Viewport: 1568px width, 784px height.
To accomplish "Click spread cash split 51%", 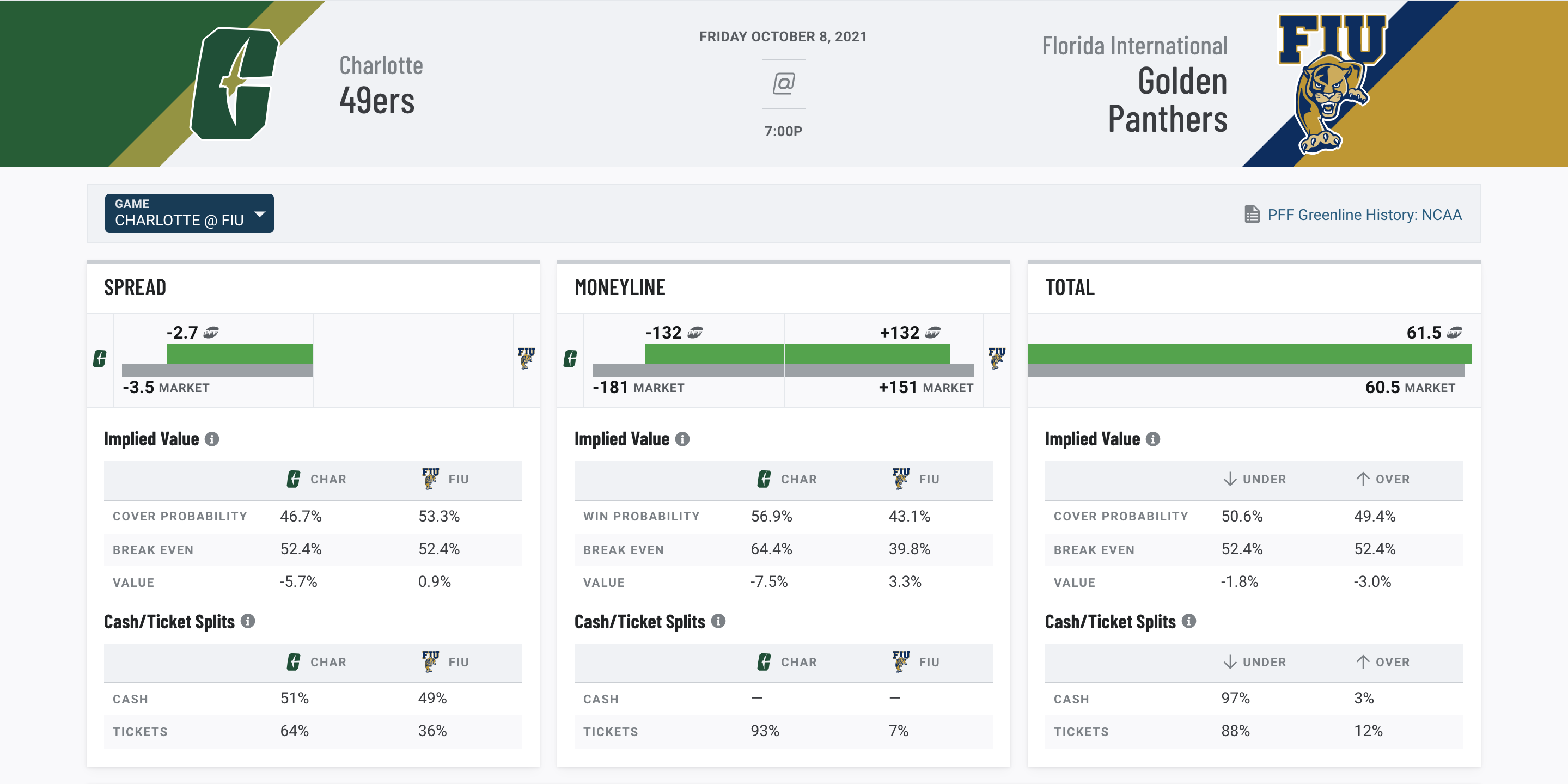I will pos(295,698).
